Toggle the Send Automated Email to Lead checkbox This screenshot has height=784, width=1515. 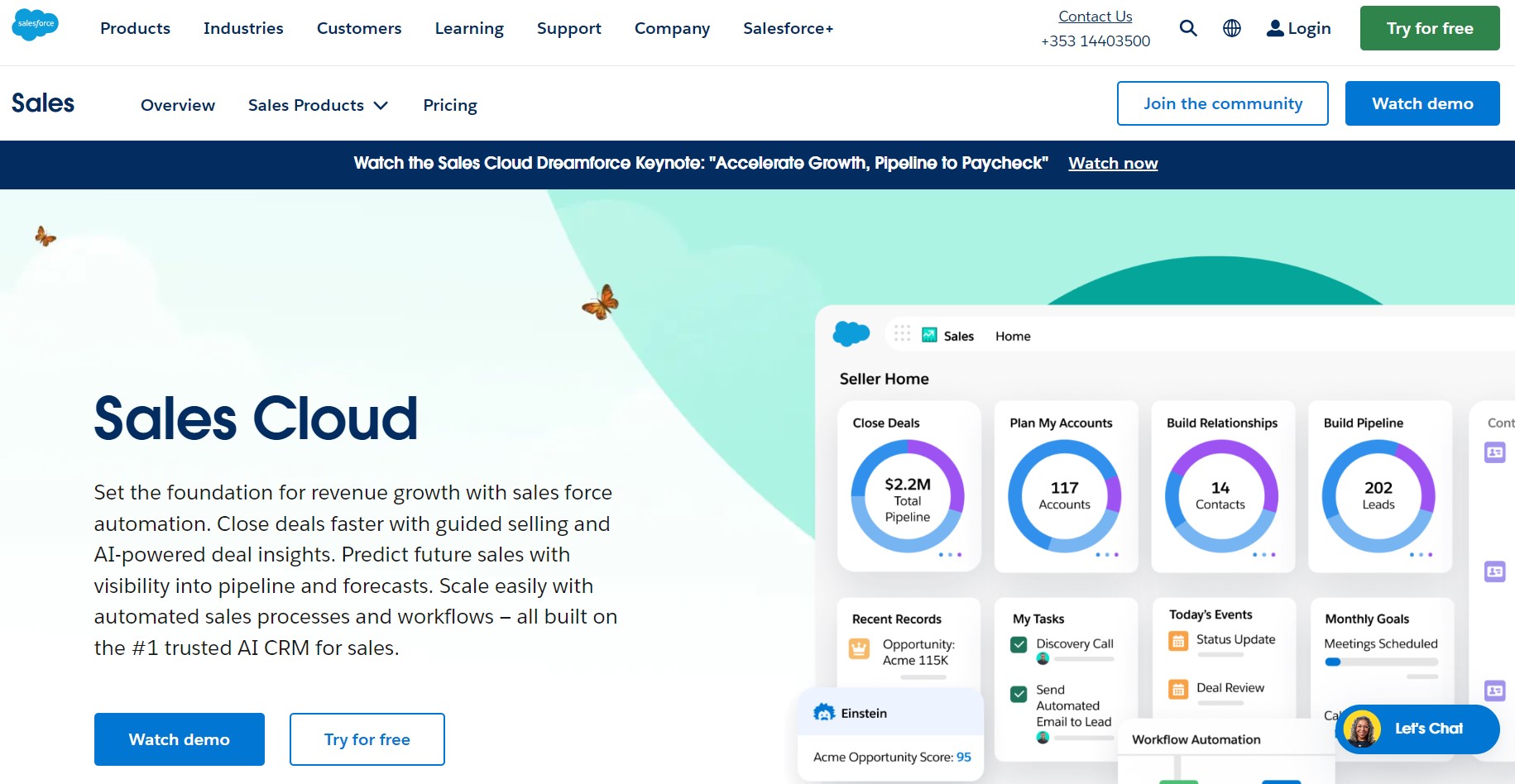pyautogui.click(x=1019, y=694)
